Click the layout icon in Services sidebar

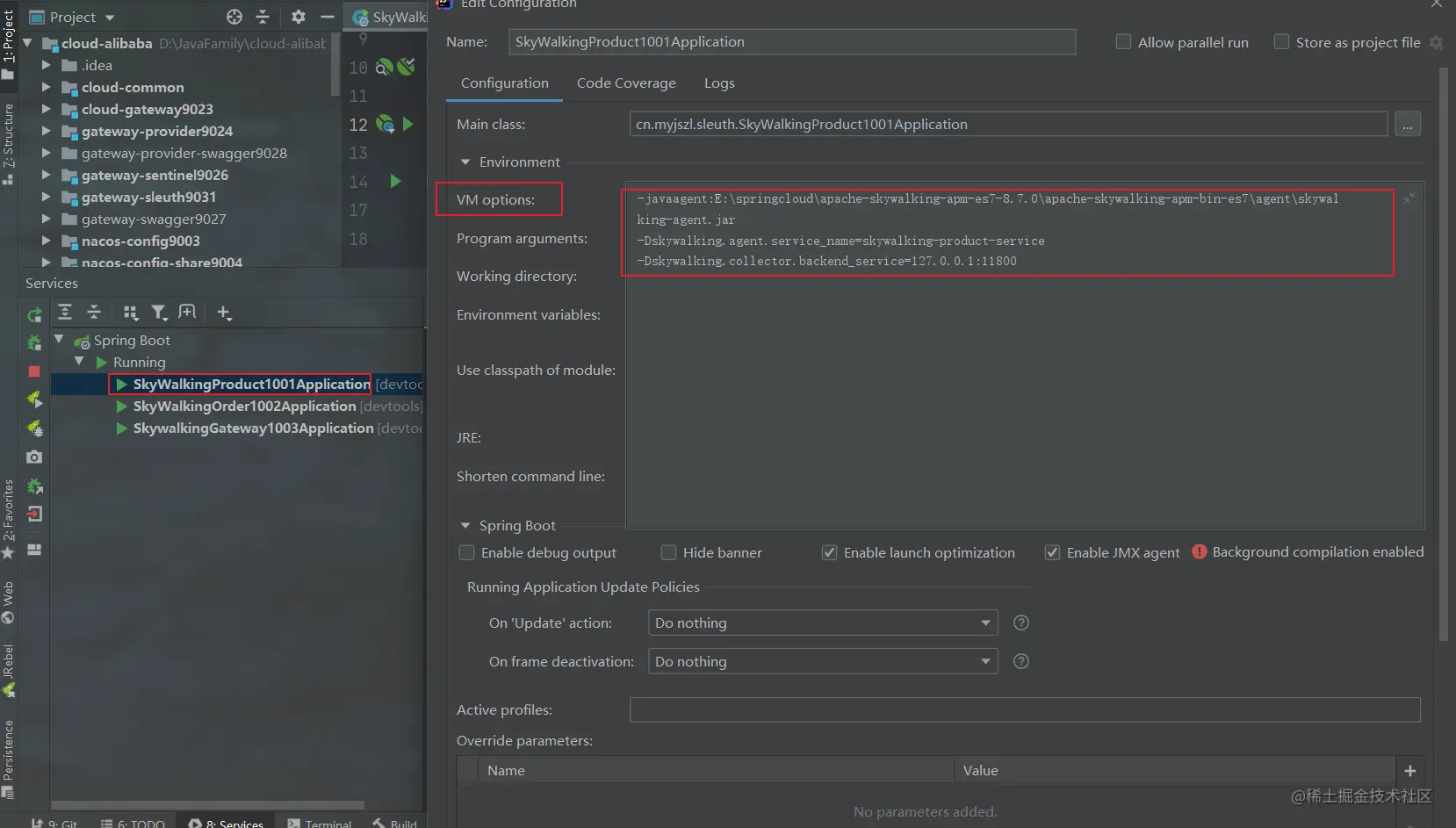(34, 550)
